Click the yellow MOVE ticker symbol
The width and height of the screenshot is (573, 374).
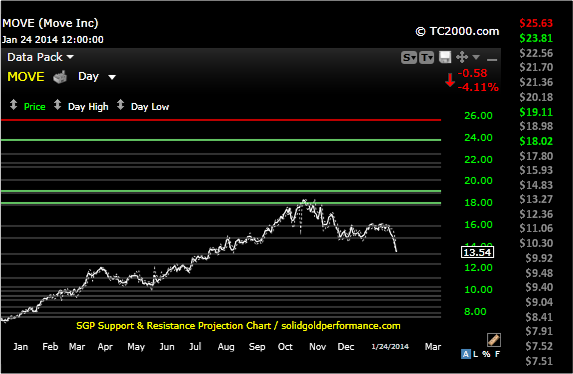pyautogui.click(x=26, y=77)
